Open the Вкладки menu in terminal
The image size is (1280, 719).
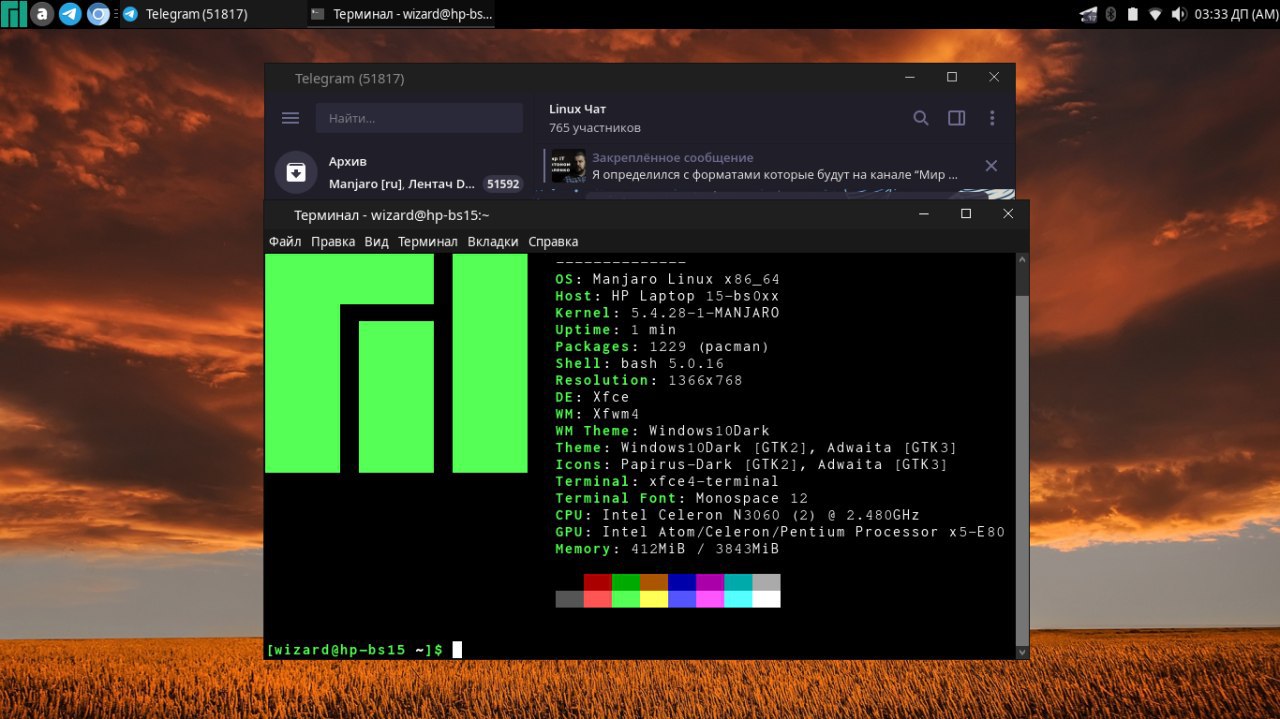click(x=493, y=241)
